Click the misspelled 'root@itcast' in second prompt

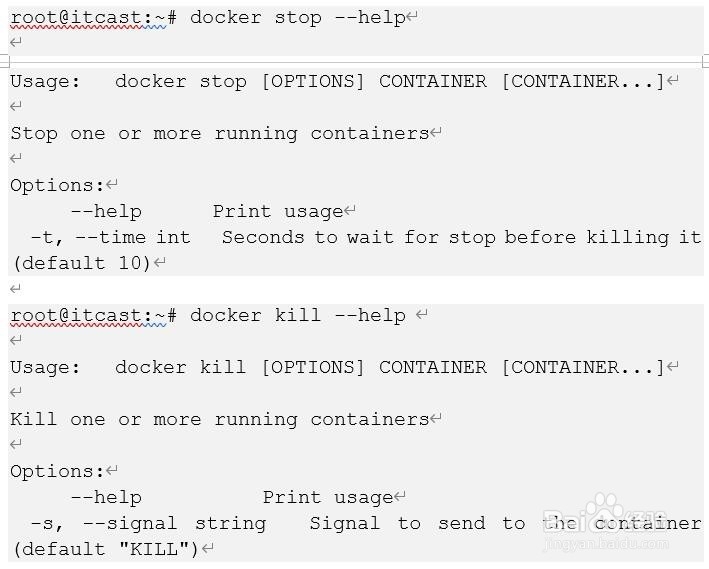pos(76,316)
